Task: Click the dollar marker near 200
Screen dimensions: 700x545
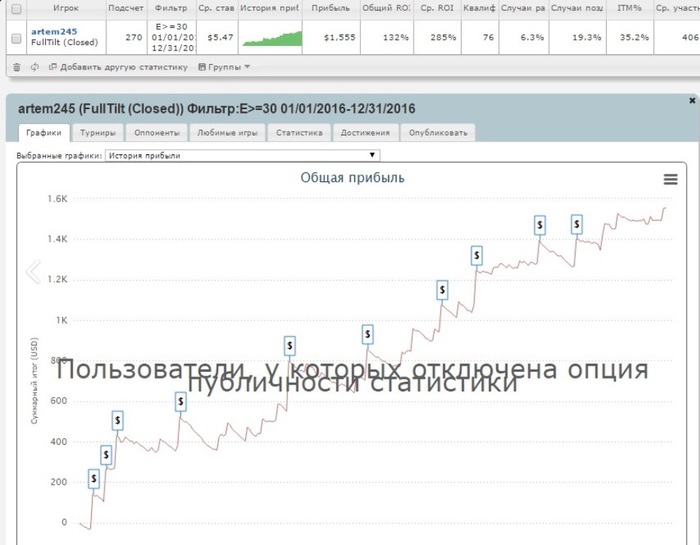Action: (94, 478)
